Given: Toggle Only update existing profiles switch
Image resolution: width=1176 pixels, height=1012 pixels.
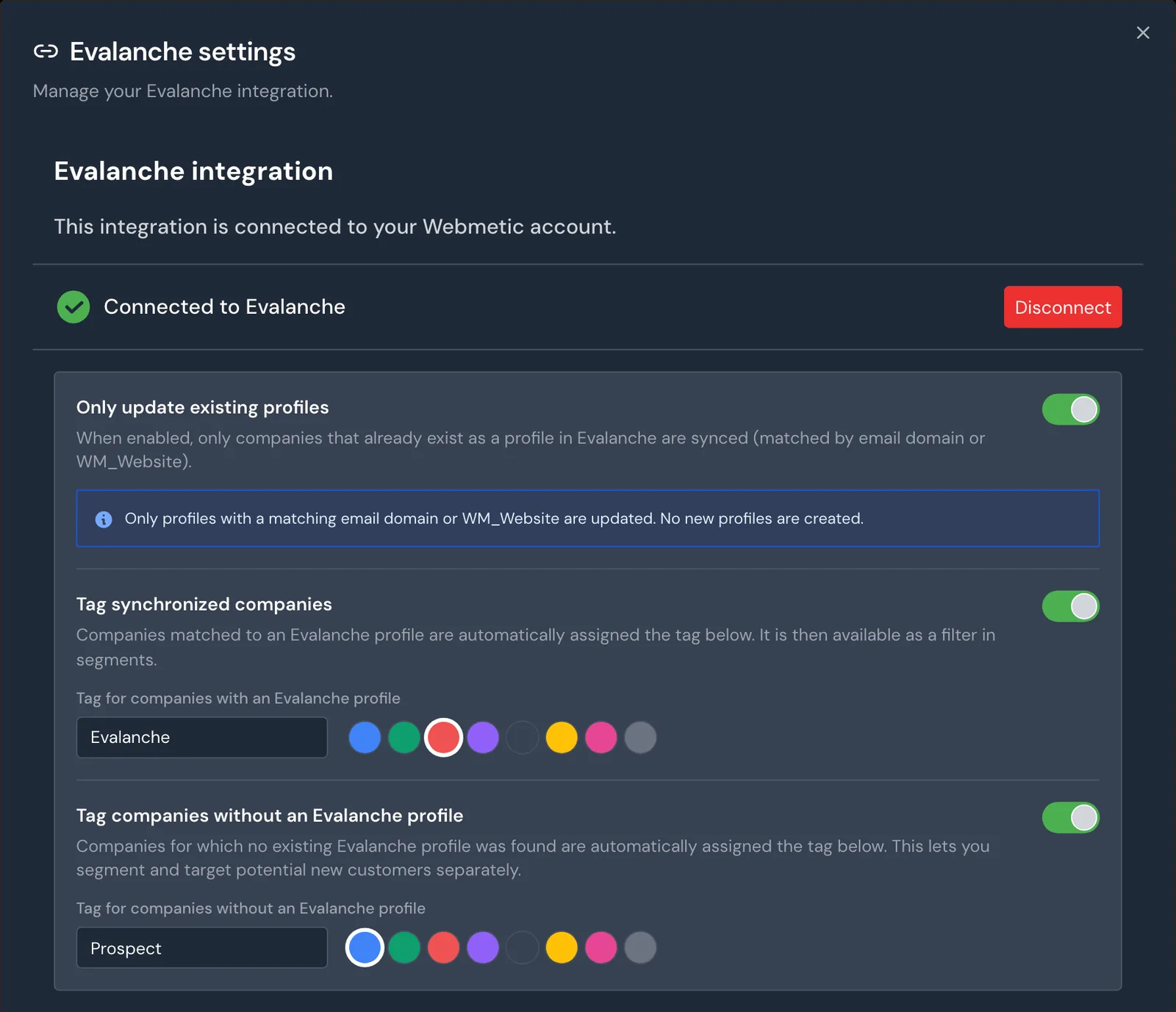Looking at the screenshot, I should click(1070, 409).
